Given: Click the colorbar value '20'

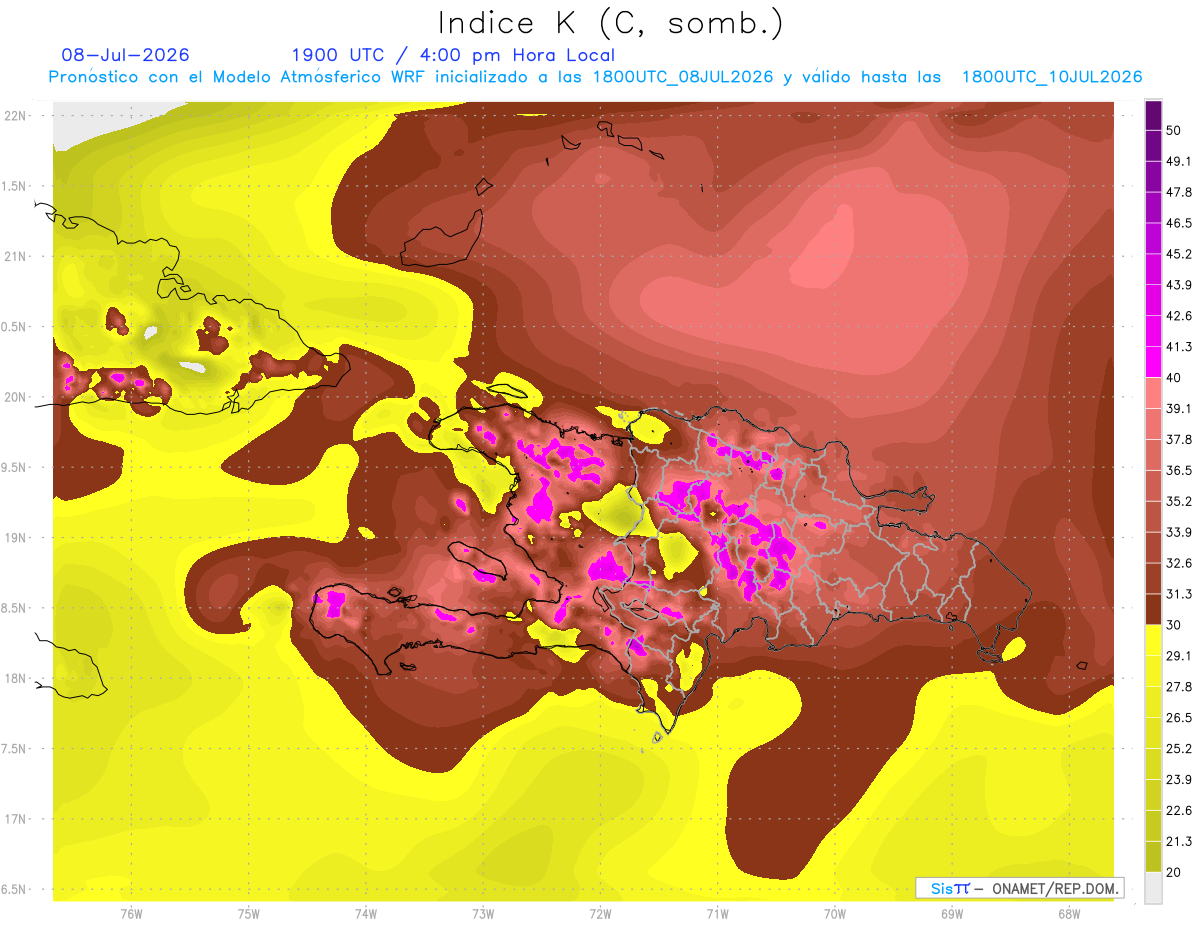Looking at the screenshot, I should click(x=1175, y=872).
